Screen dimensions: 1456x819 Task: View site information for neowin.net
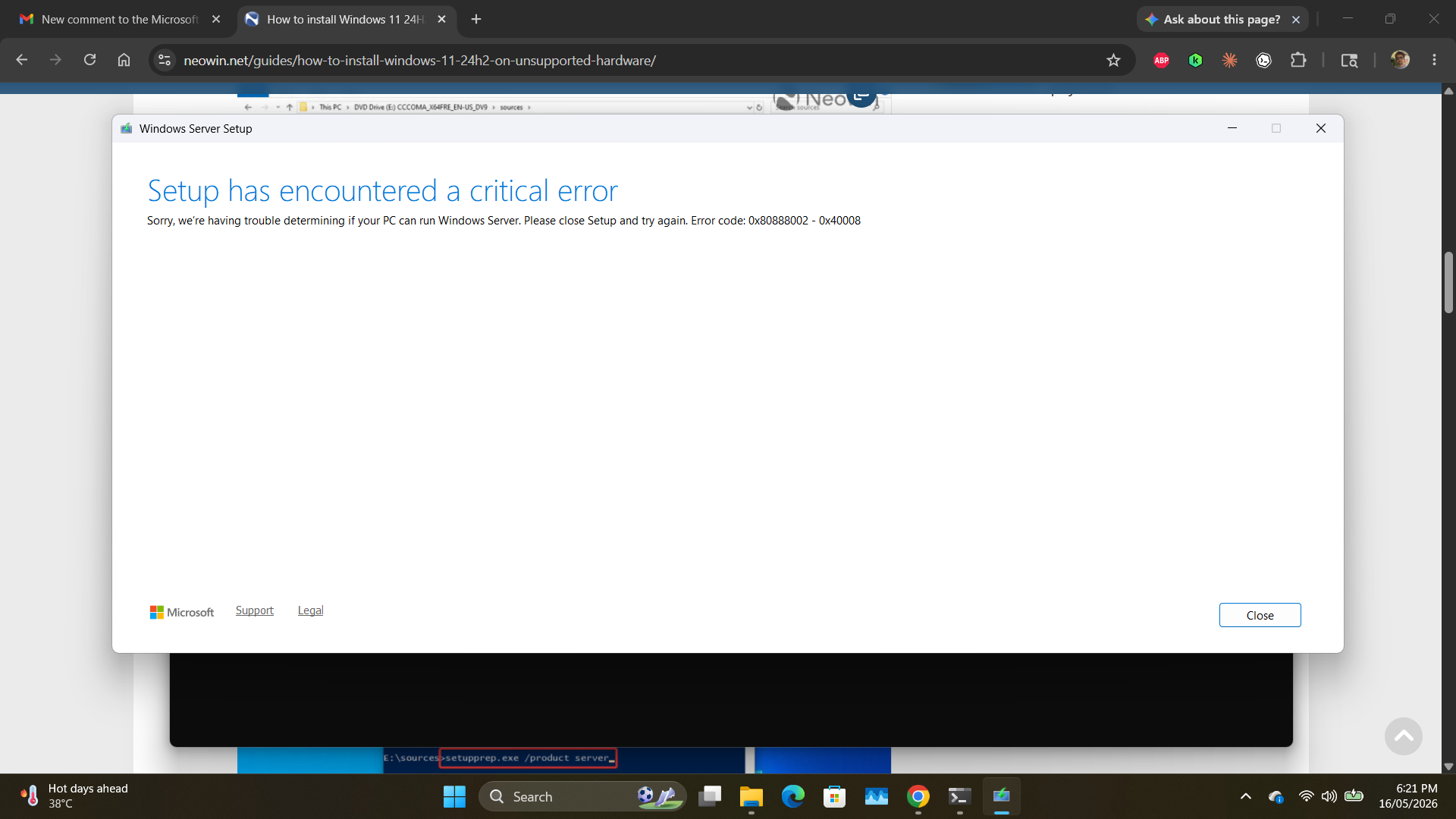pos(165,60)
